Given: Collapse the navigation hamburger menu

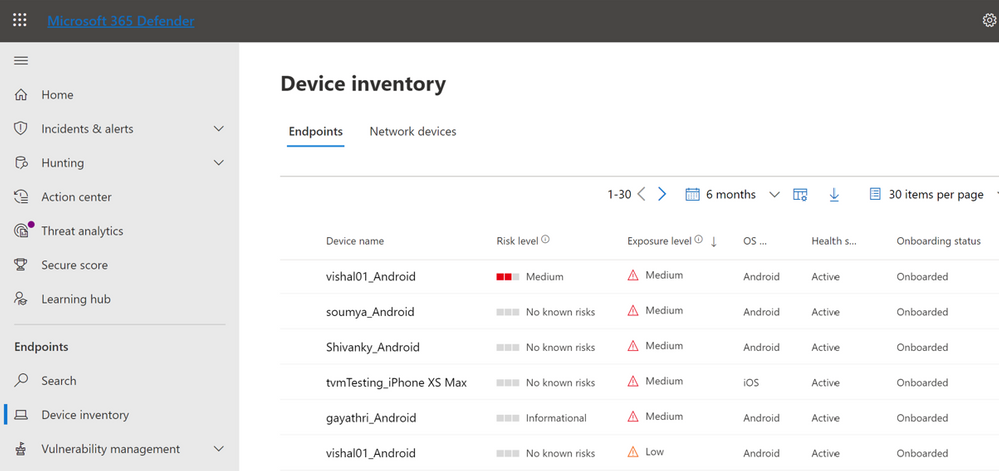Looking at the screenshot, I should 20,61.
